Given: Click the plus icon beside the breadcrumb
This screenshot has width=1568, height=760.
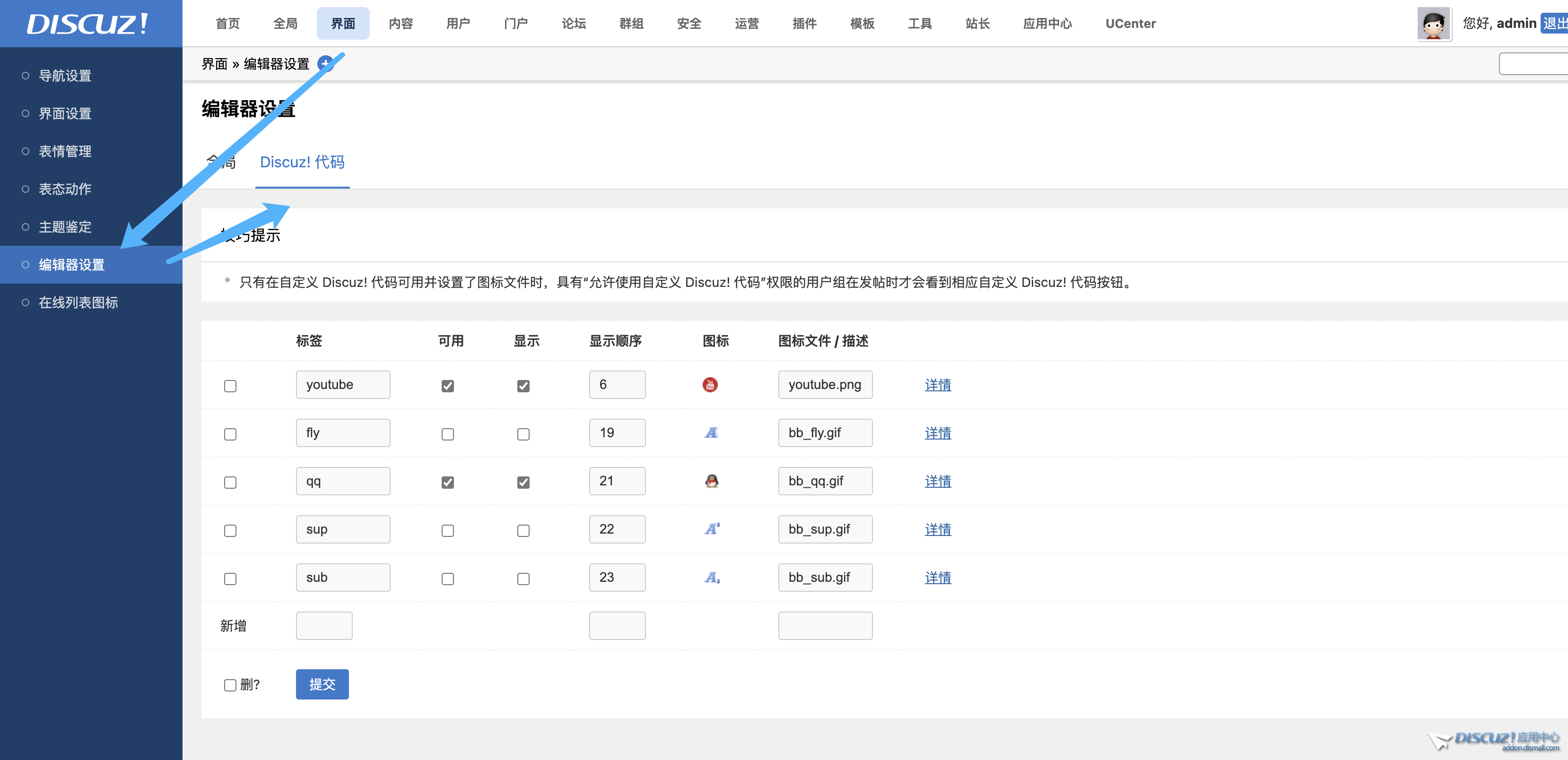Looking at the screenshot, I should click(x=326, y=63).
